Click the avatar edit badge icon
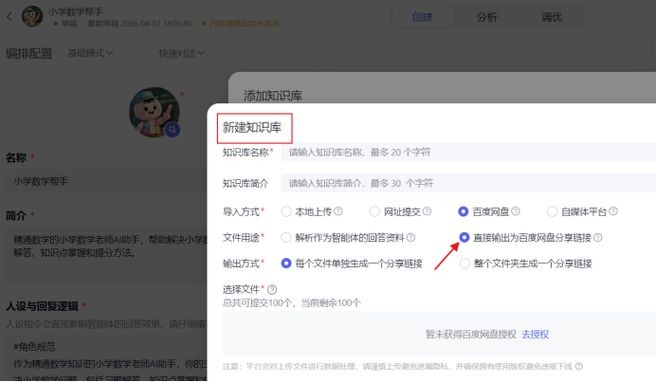Screen dimensions: 656x382 coord(172,130)
